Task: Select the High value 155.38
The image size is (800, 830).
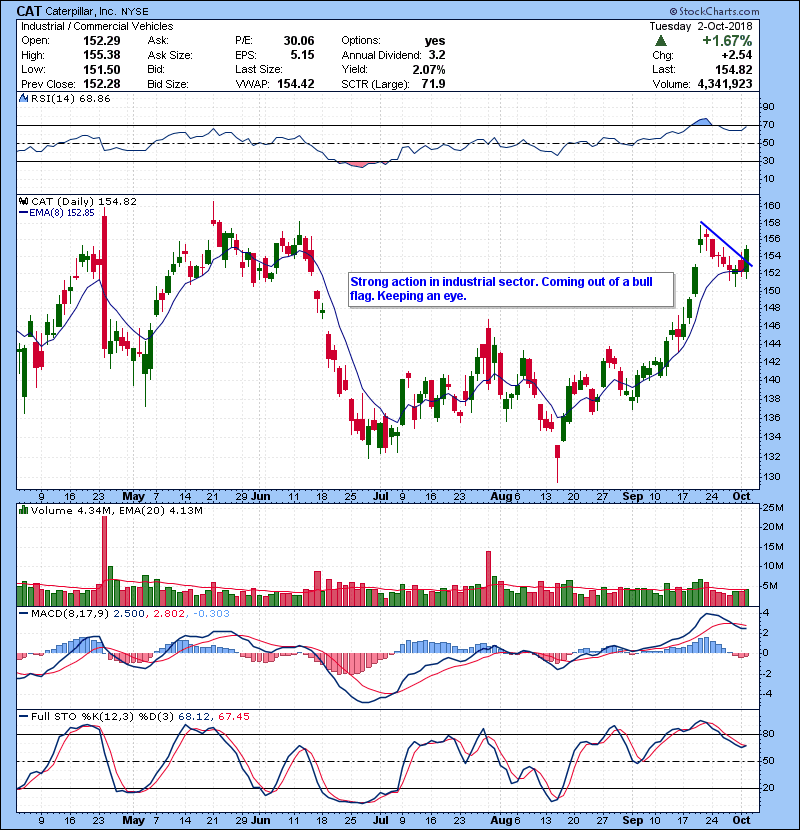Action: (x=102, y=55)
